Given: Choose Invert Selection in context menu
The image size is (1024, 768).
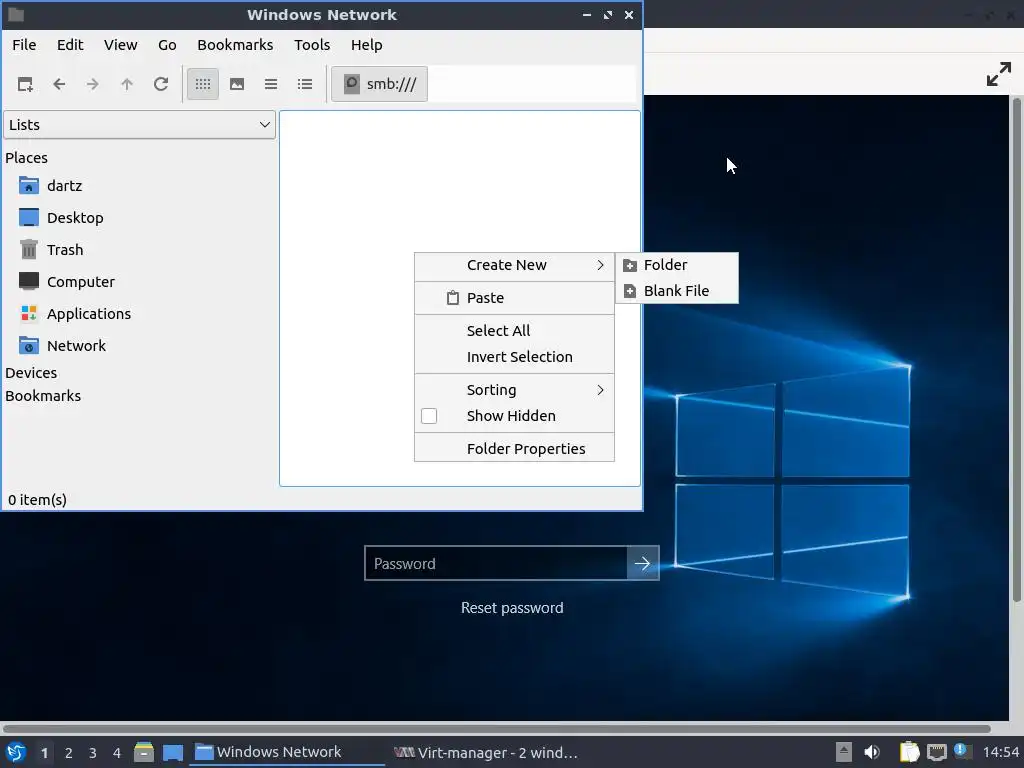Looking at the screenshot, I should coord(515,357).
